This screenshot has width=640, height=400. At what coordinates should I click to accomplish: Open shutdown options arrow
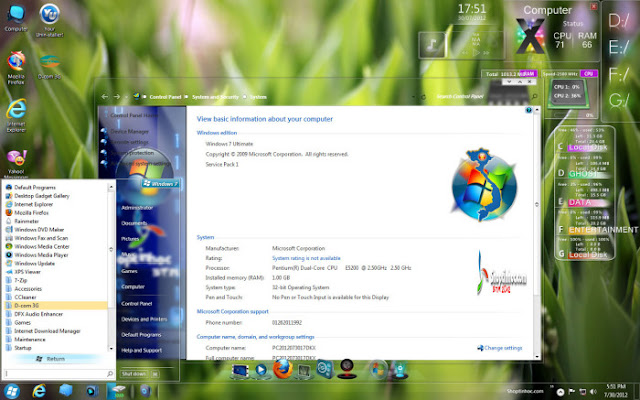click(x=155, y=374)
